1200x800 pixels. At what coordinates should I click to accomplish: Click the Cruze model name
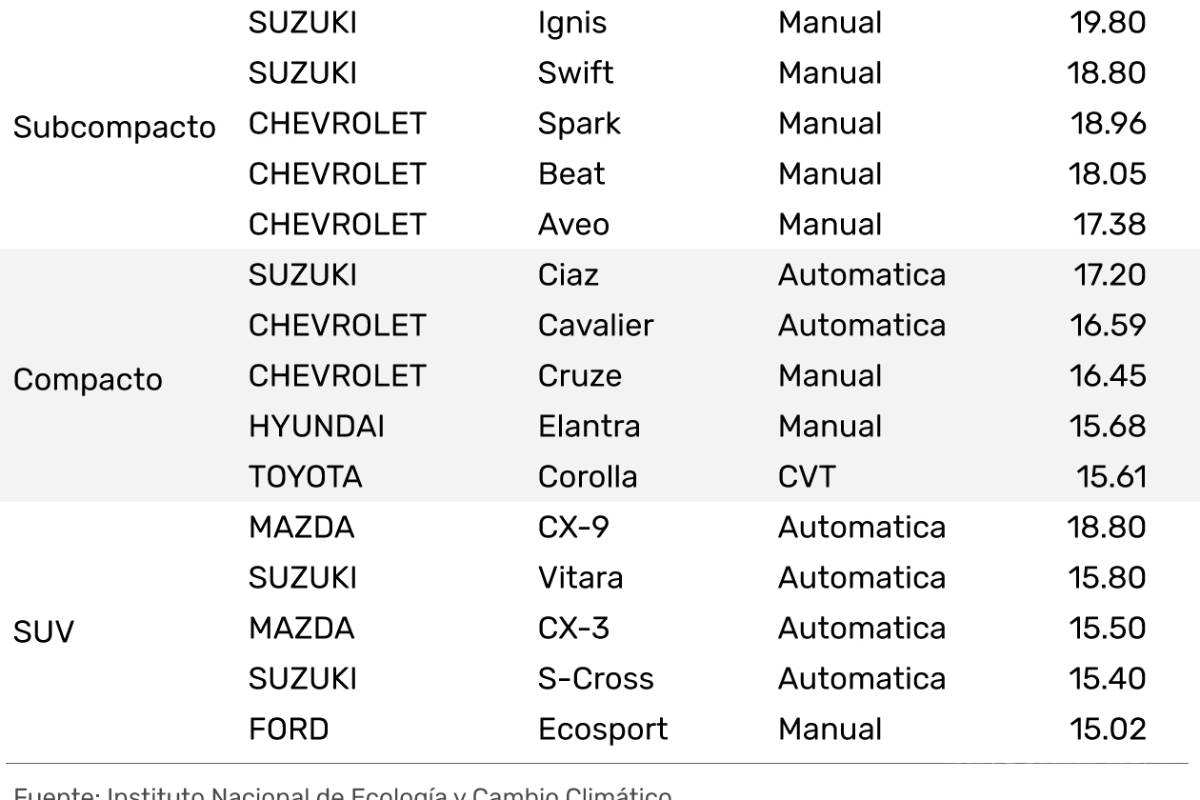[579, 376]
